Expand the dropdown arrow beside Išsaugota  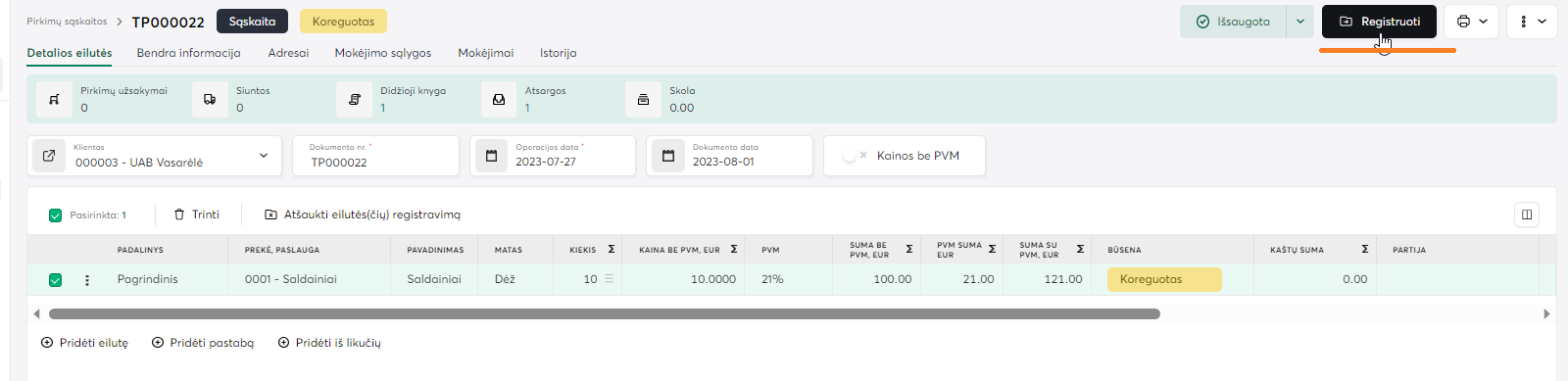[1300, 22]
